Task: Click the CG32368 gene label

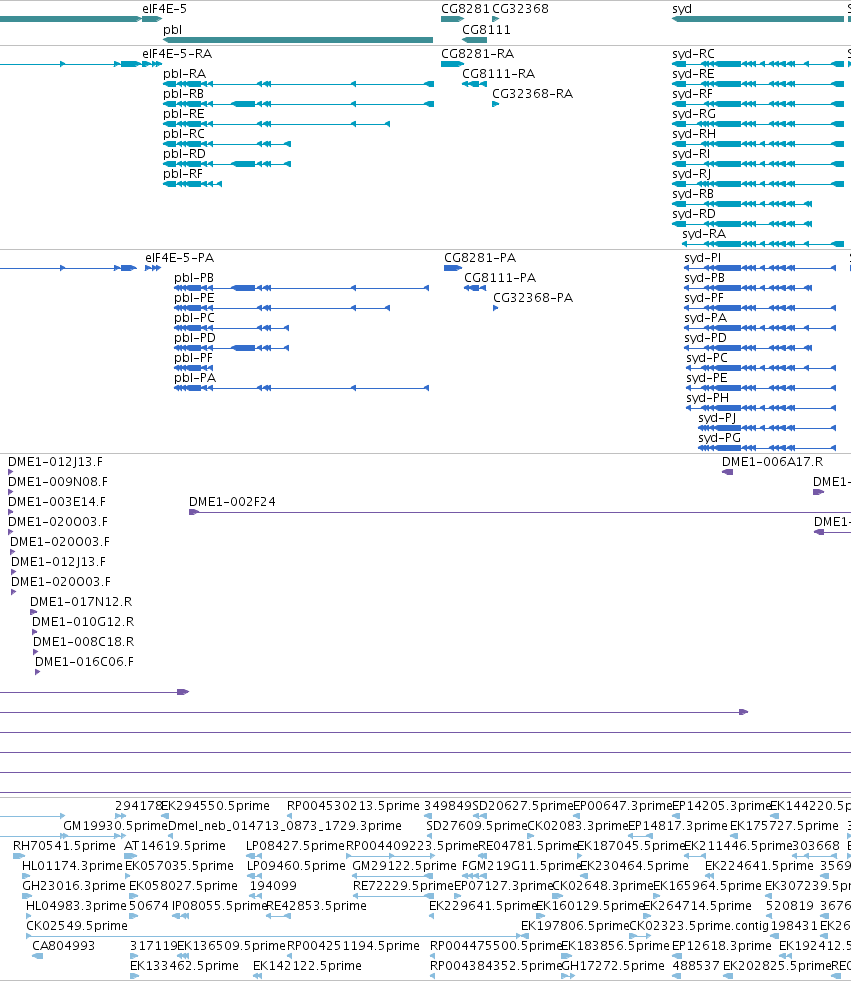Action: tap(520, 9)
